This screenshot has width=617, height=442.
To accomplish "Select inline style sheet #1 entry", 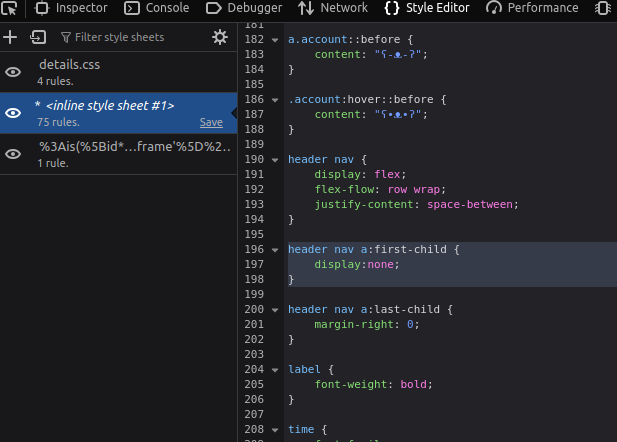I will pos(118,113).
